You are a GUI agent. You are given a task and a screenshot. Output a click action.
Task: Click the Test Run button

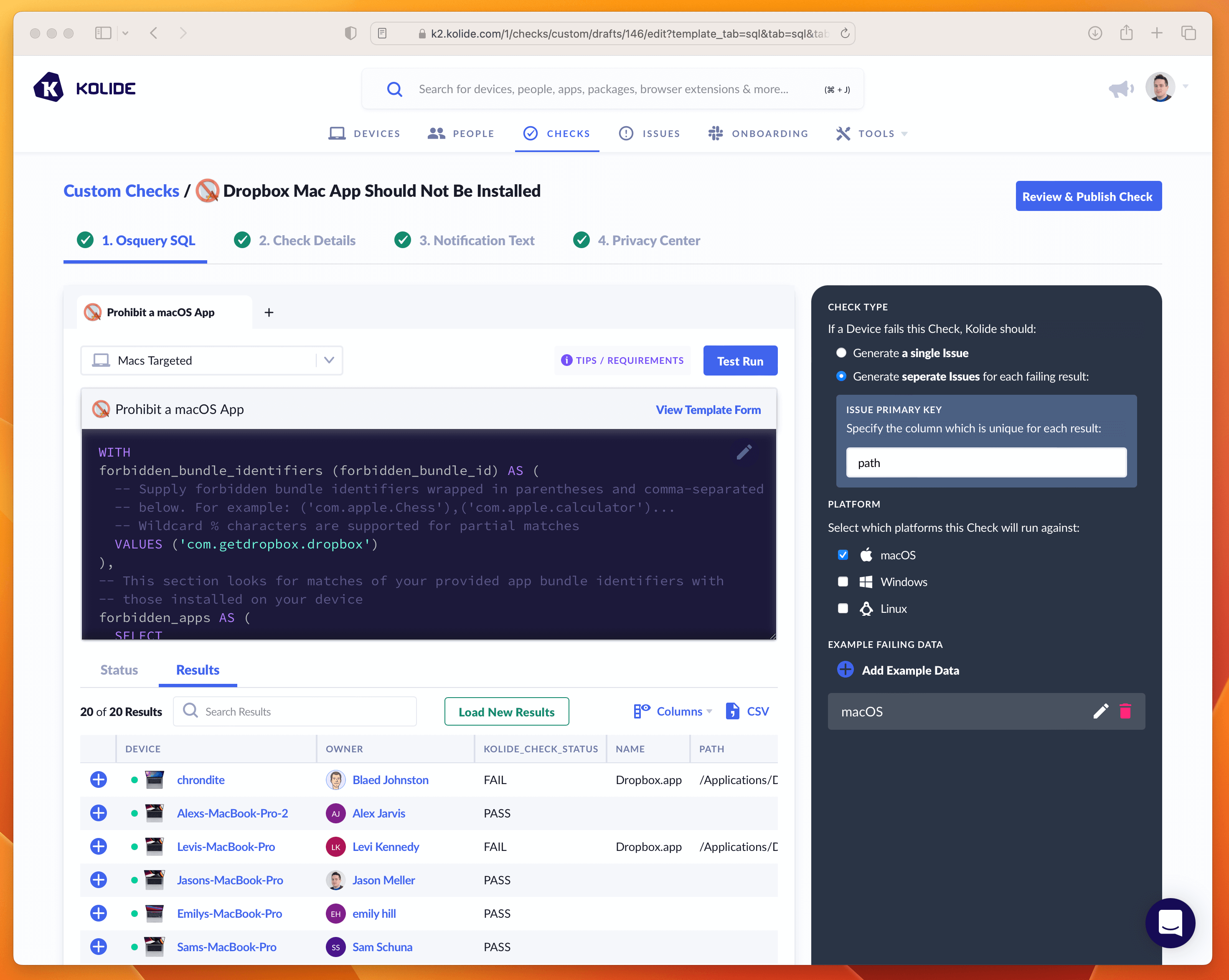coord(740,361)
